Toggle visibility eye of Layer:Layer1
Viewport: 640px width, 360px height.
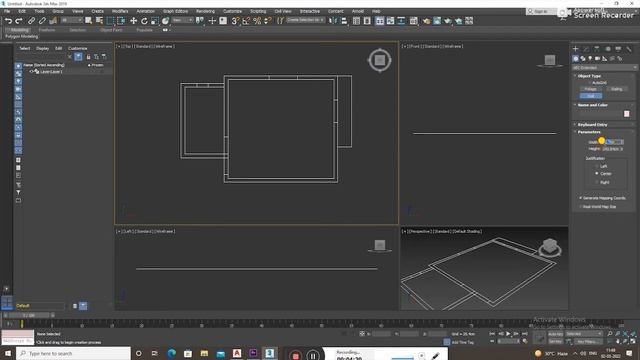point(31,71)
